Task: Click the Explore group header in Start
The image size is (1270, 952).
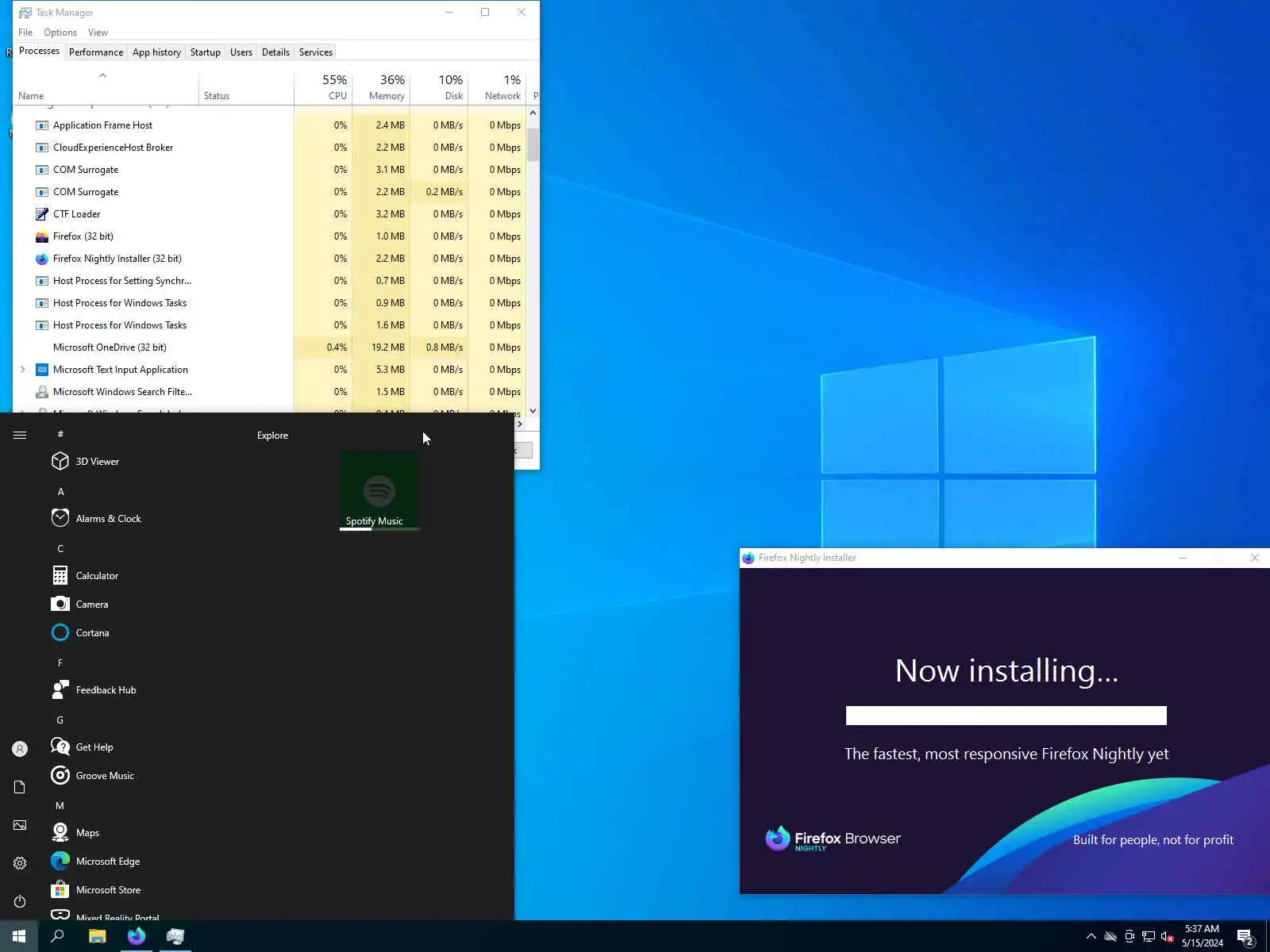Action: click(x=272, y=436)
